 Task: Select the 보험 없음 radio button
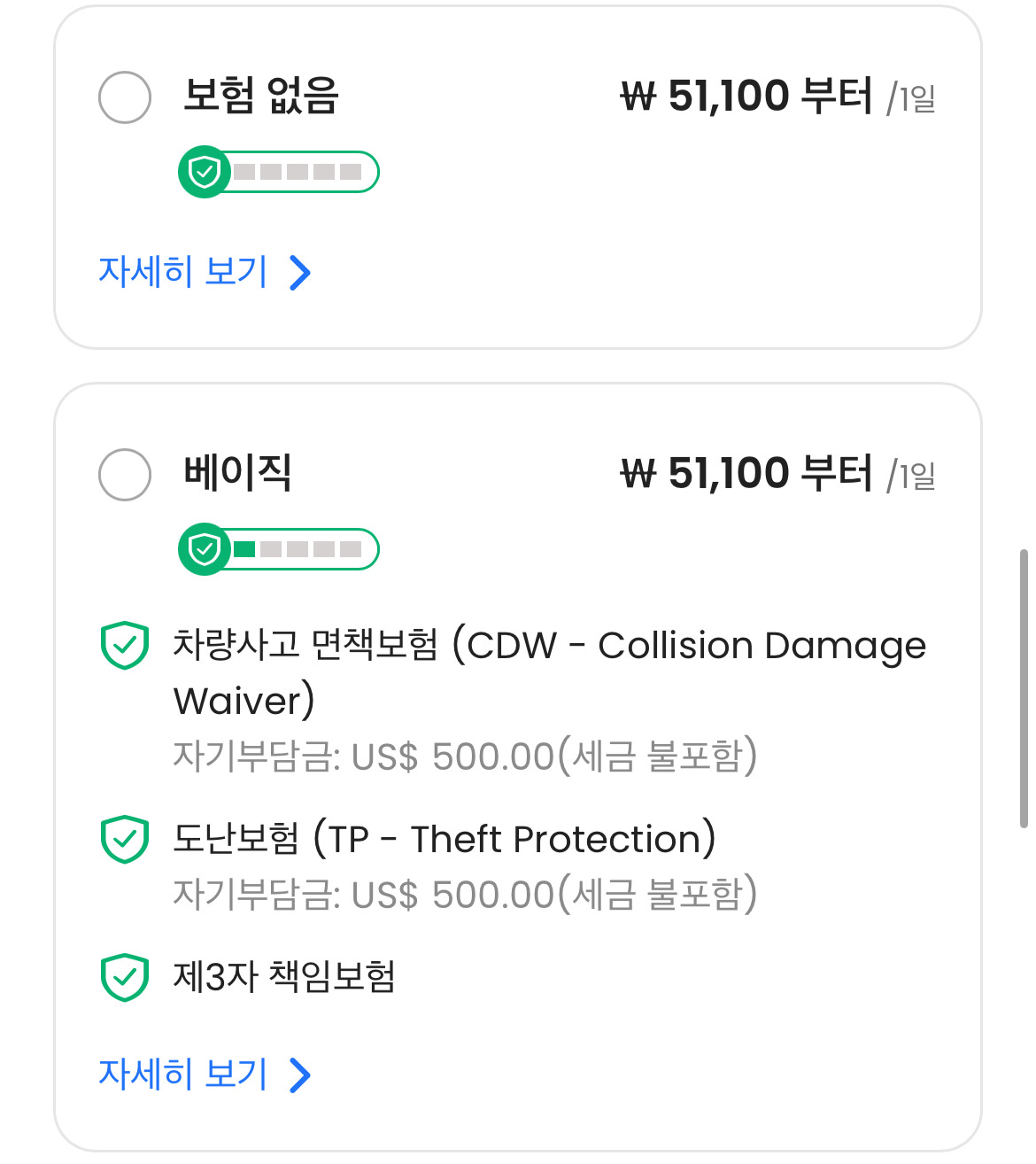[x=125, y=97]
